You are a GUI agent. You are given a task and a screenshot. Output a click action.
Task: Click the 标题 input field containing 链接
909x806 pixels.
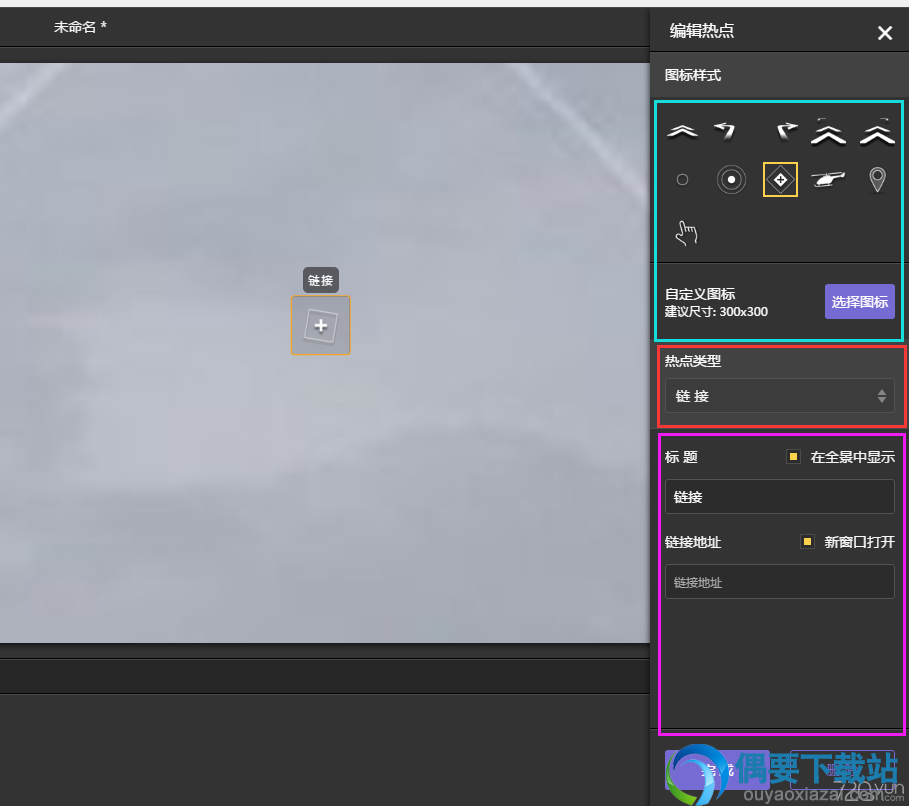coord(780,496)
